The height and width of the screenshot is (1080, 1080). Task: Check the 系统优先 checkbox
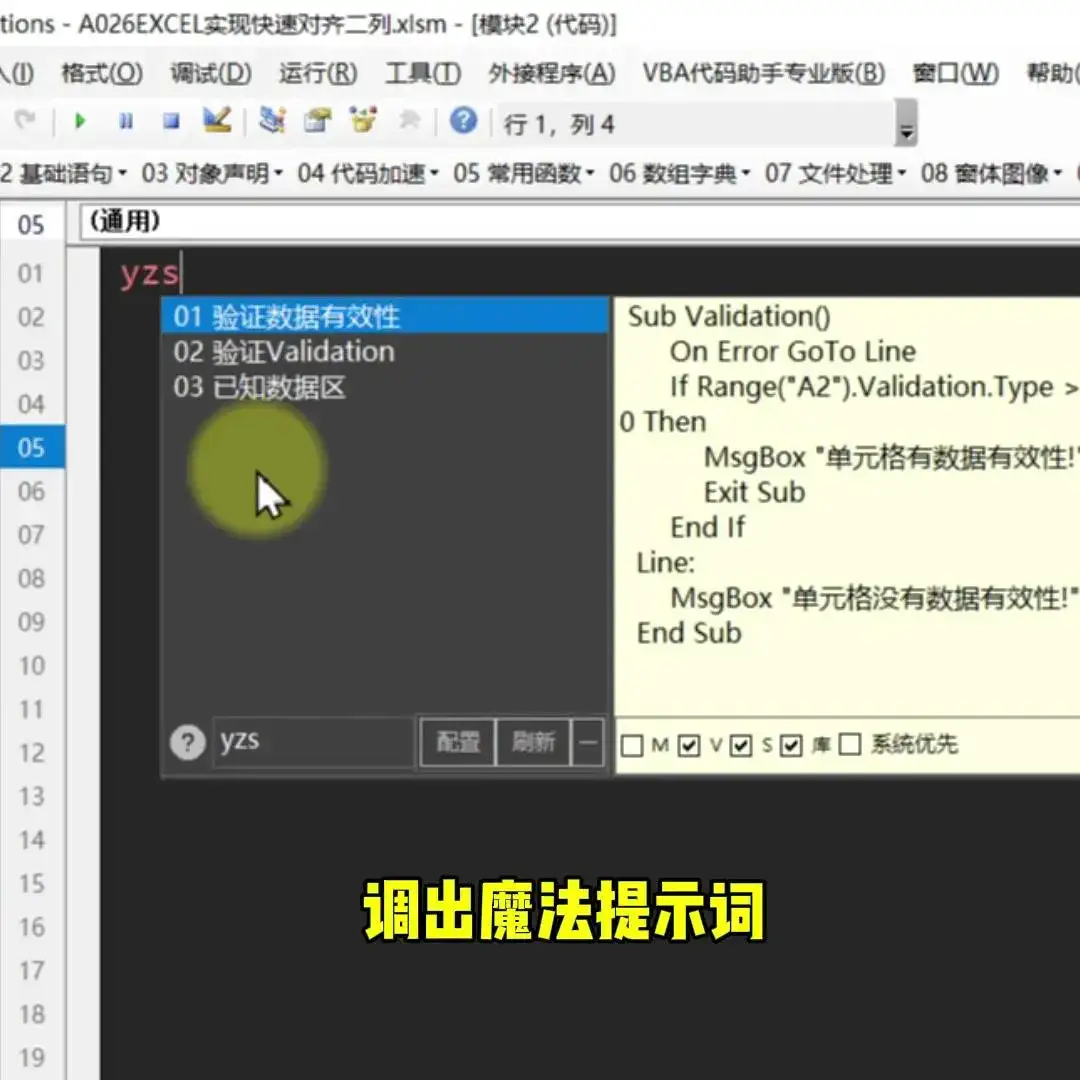849,745
